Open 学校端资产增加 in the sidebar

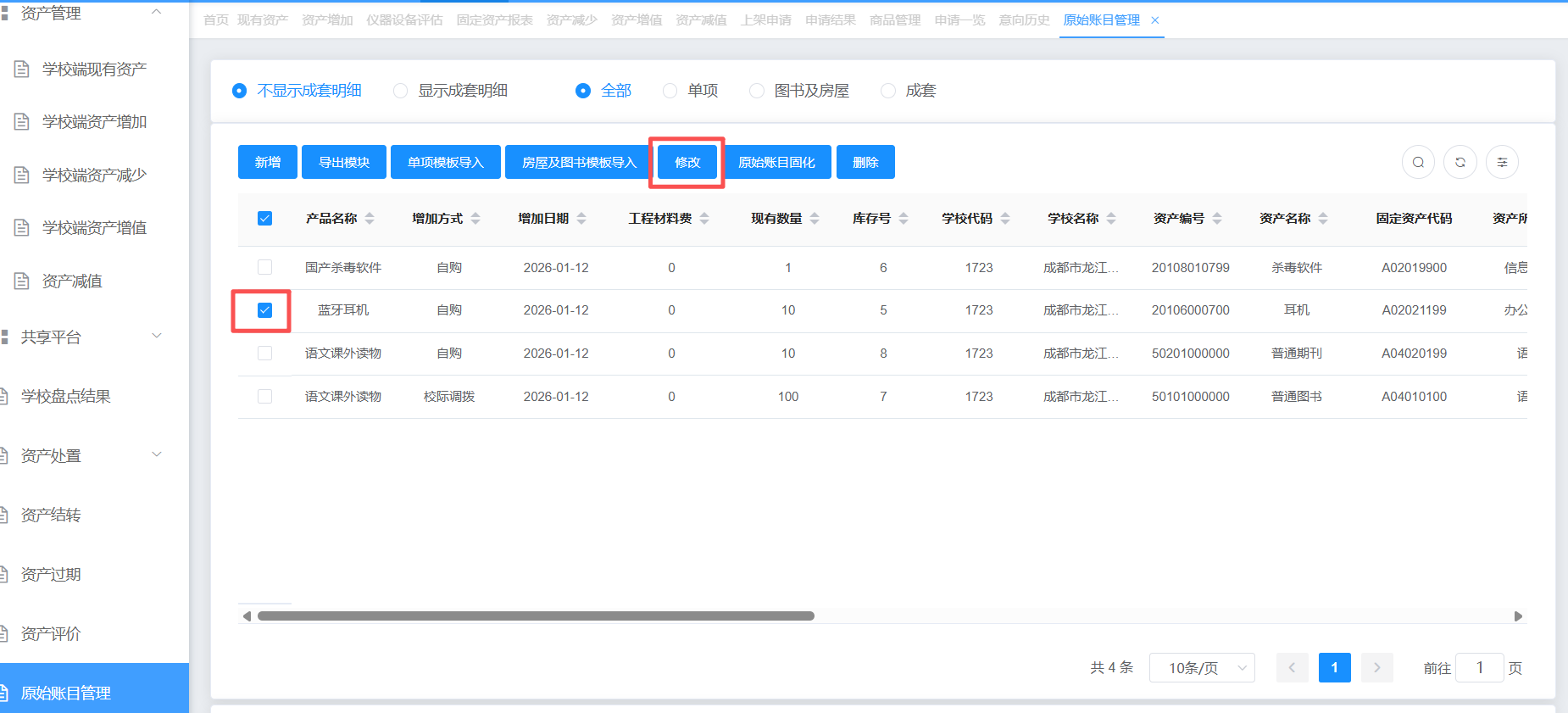pos(94,122)
